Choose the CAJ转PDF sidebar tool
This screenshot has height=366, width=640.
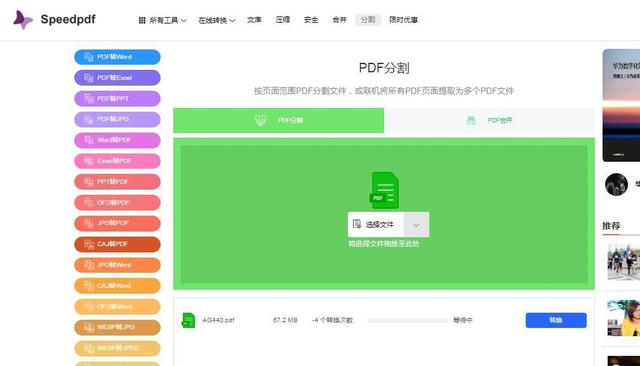point(118,244)
